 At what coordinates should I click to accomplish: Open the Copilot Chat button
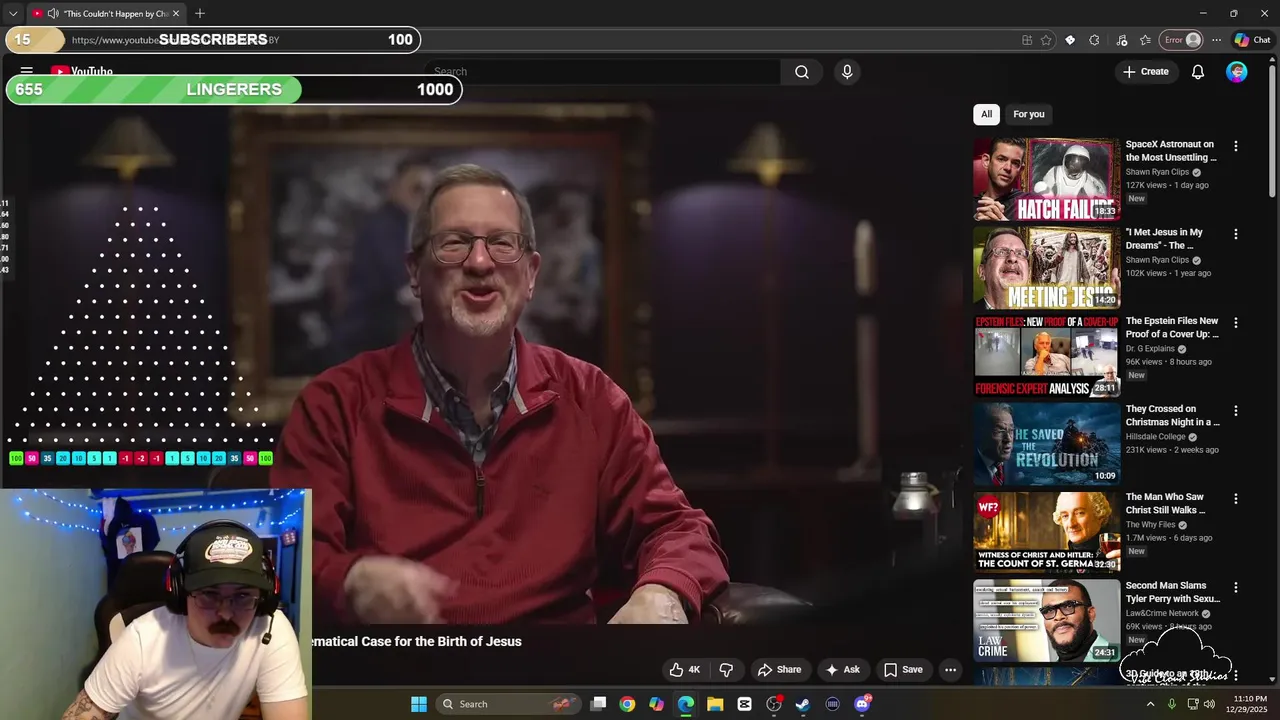coord(1252,40)
